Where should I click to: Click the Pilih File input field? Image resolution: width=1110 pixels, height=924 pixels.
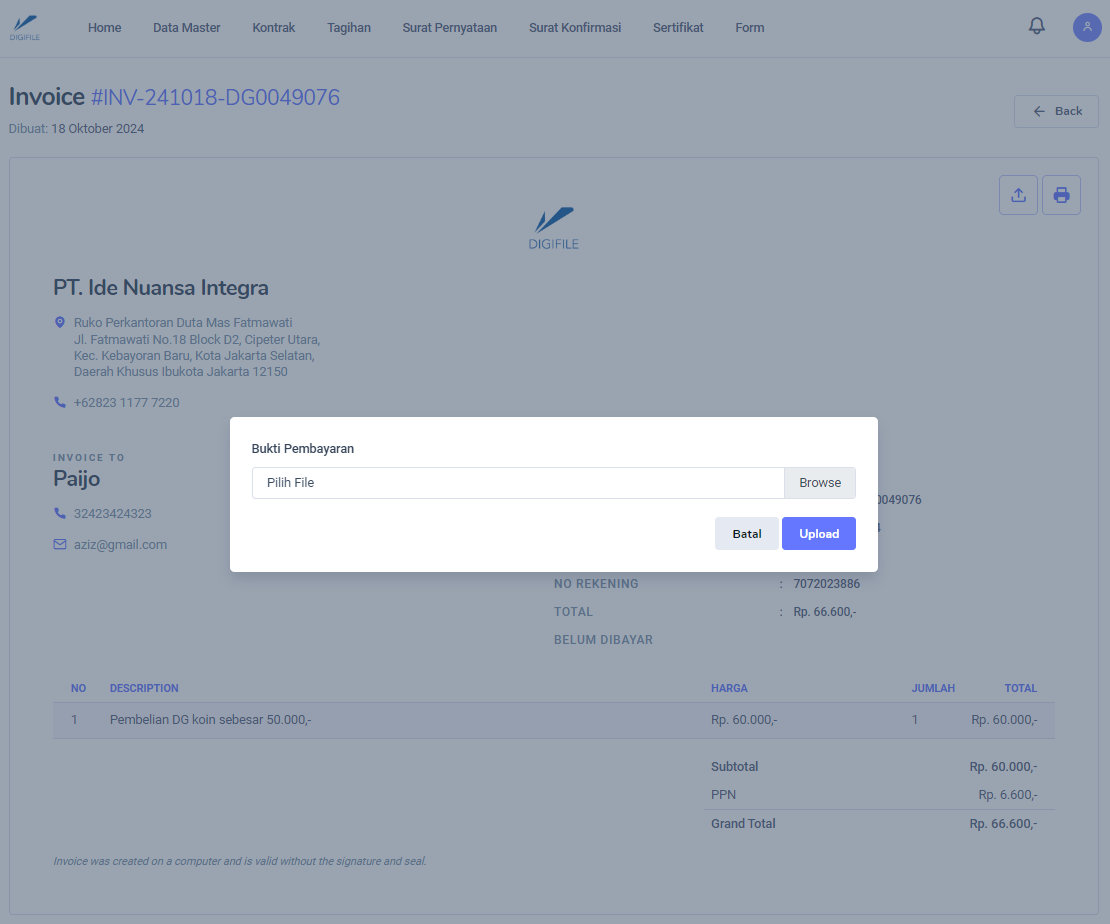point(517,483)
